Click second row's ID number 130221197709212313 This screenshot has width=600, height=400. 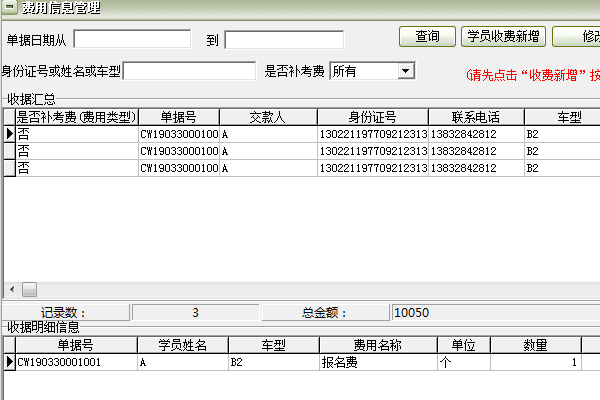(373, 151)
